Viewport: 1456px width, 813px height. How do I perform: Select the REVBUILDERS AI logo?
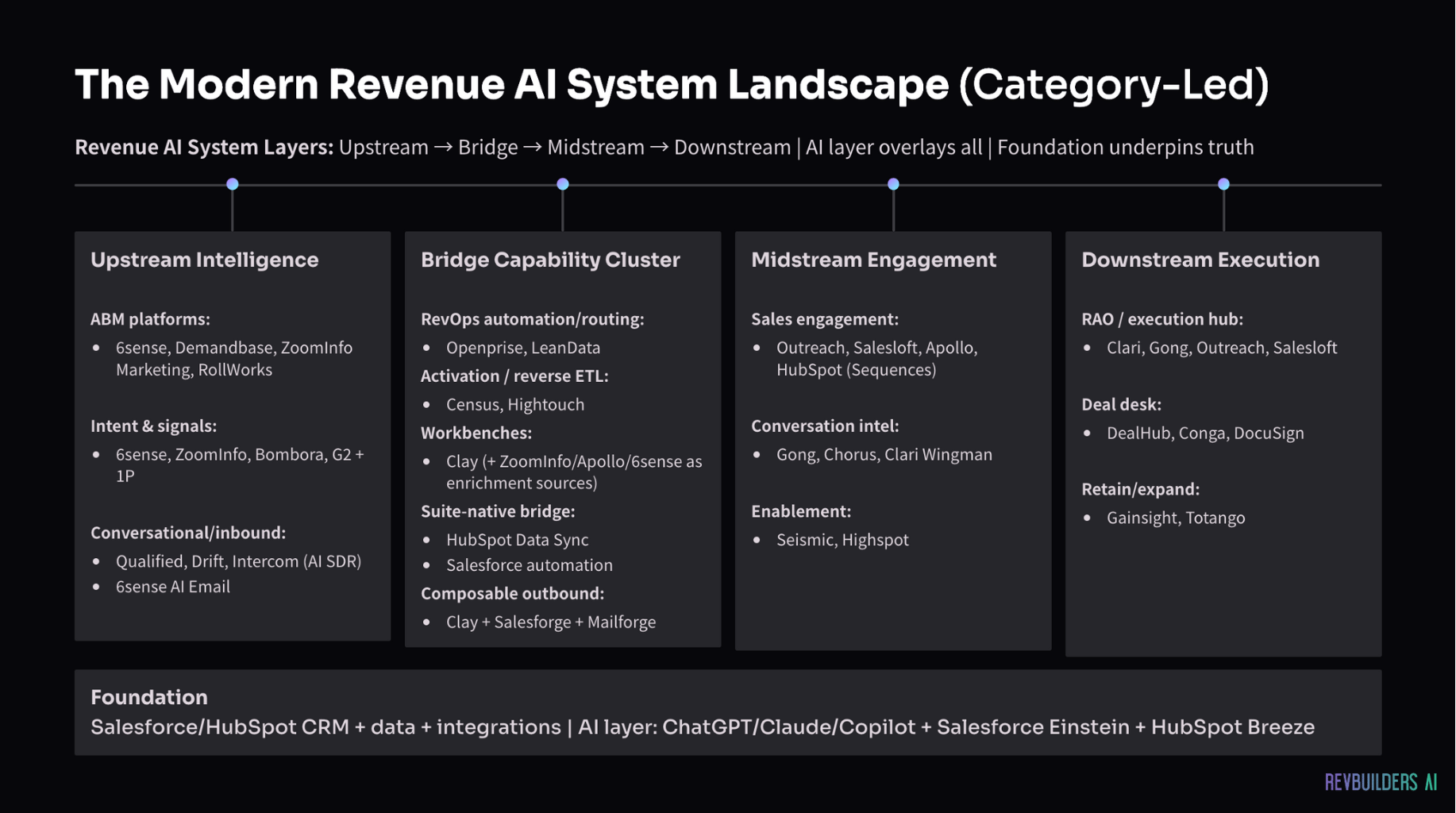click(x=1381, y=780)
